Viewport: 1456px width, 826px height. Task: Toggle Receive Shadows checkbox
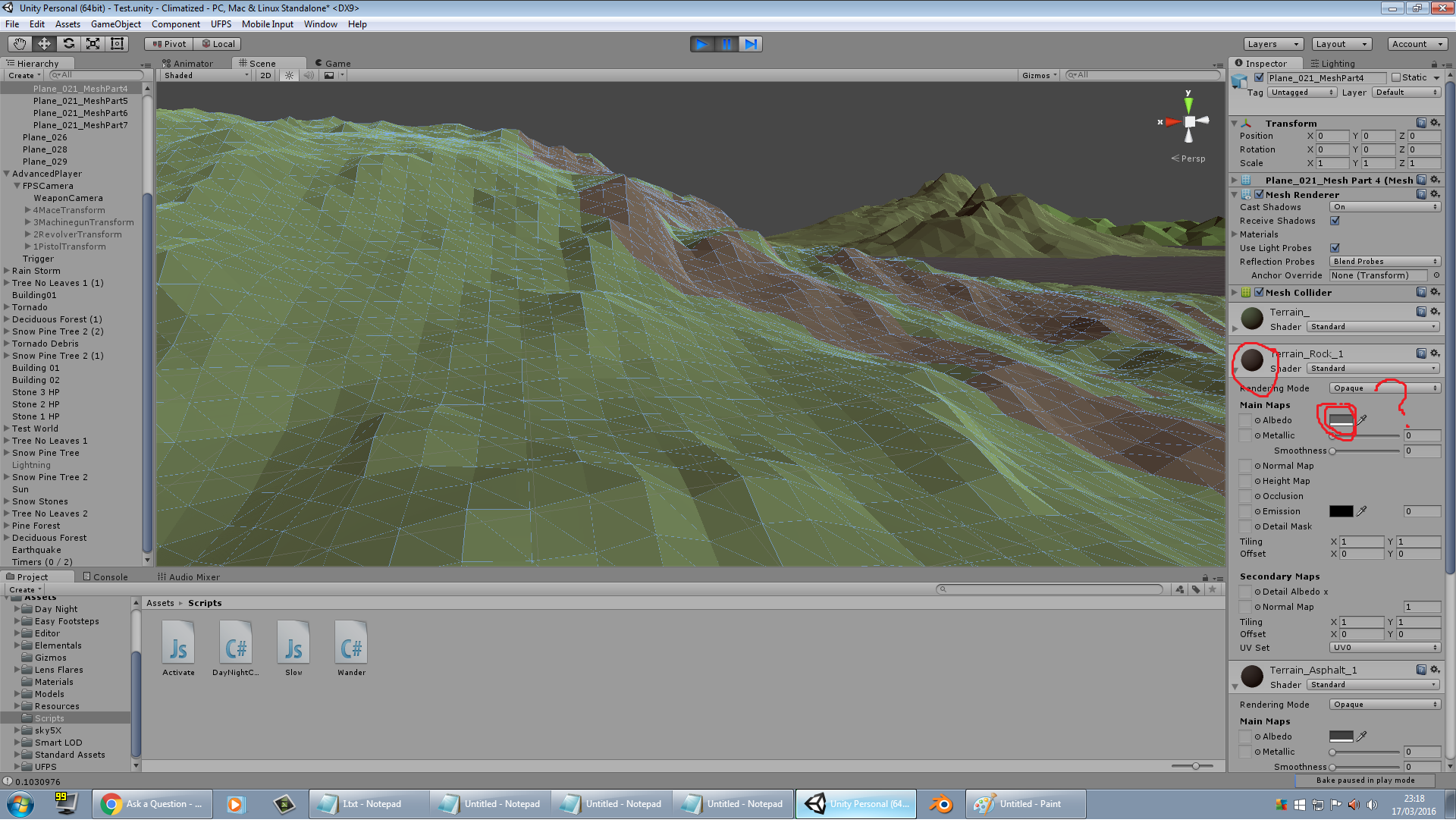tap(1335, 221)
